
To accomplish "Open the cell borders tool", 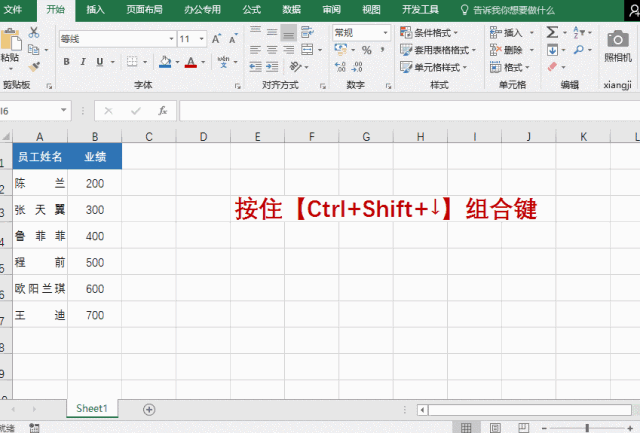I will click(132, 62).
